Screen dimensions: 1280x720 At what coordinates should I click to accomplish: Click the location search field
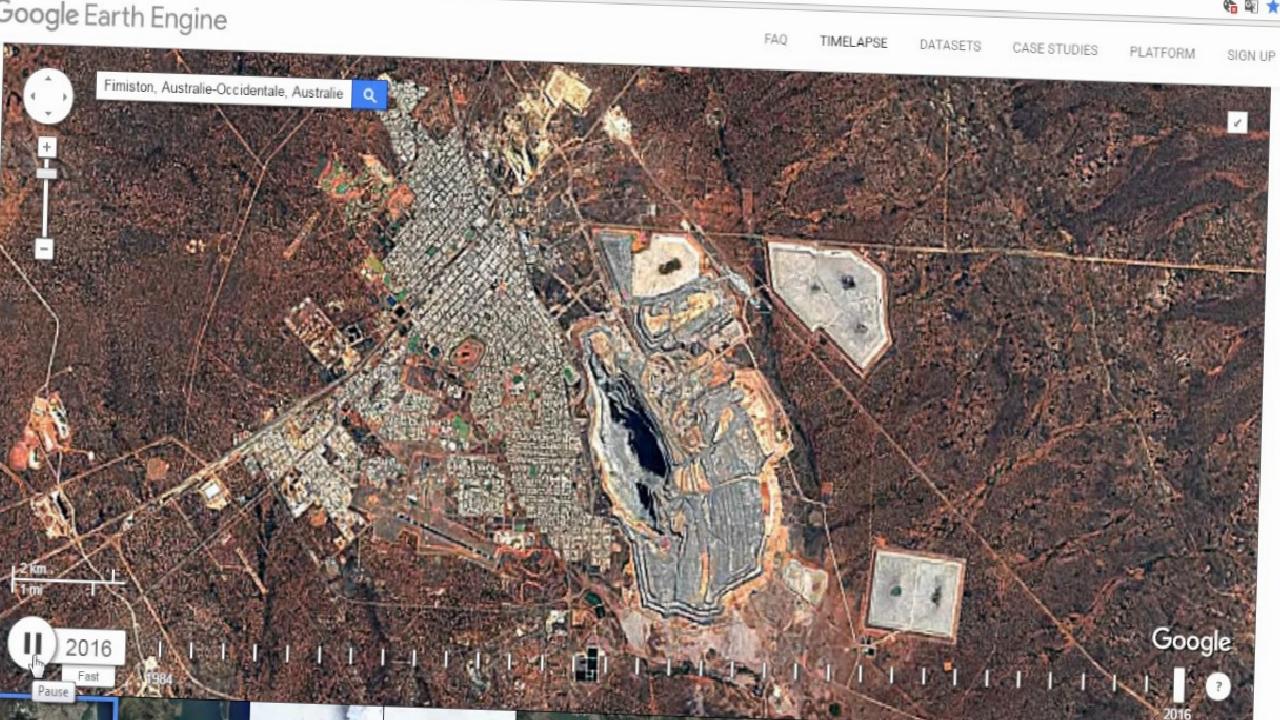[224, 91]
